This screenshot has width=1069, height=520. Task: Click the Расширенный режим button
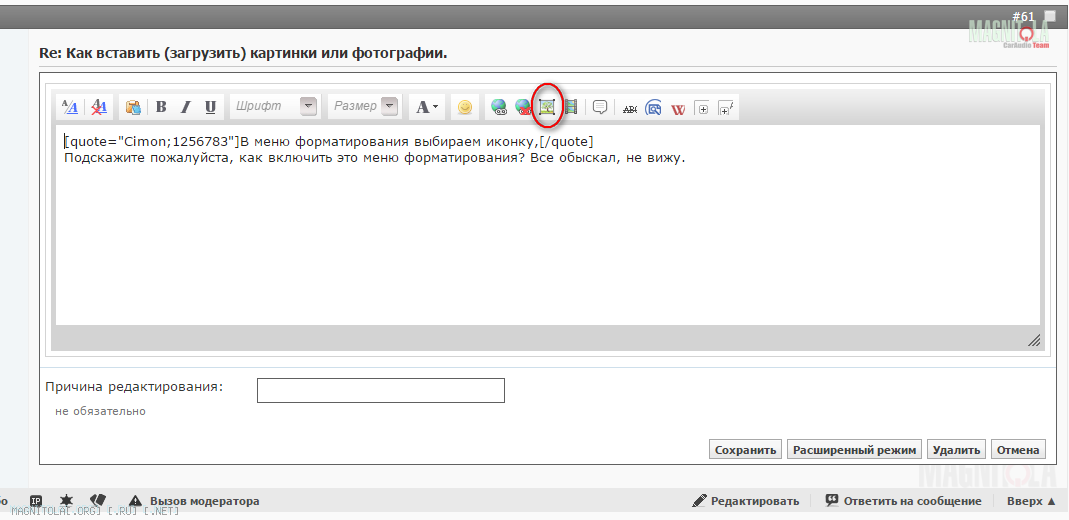[x=854, y=450]
